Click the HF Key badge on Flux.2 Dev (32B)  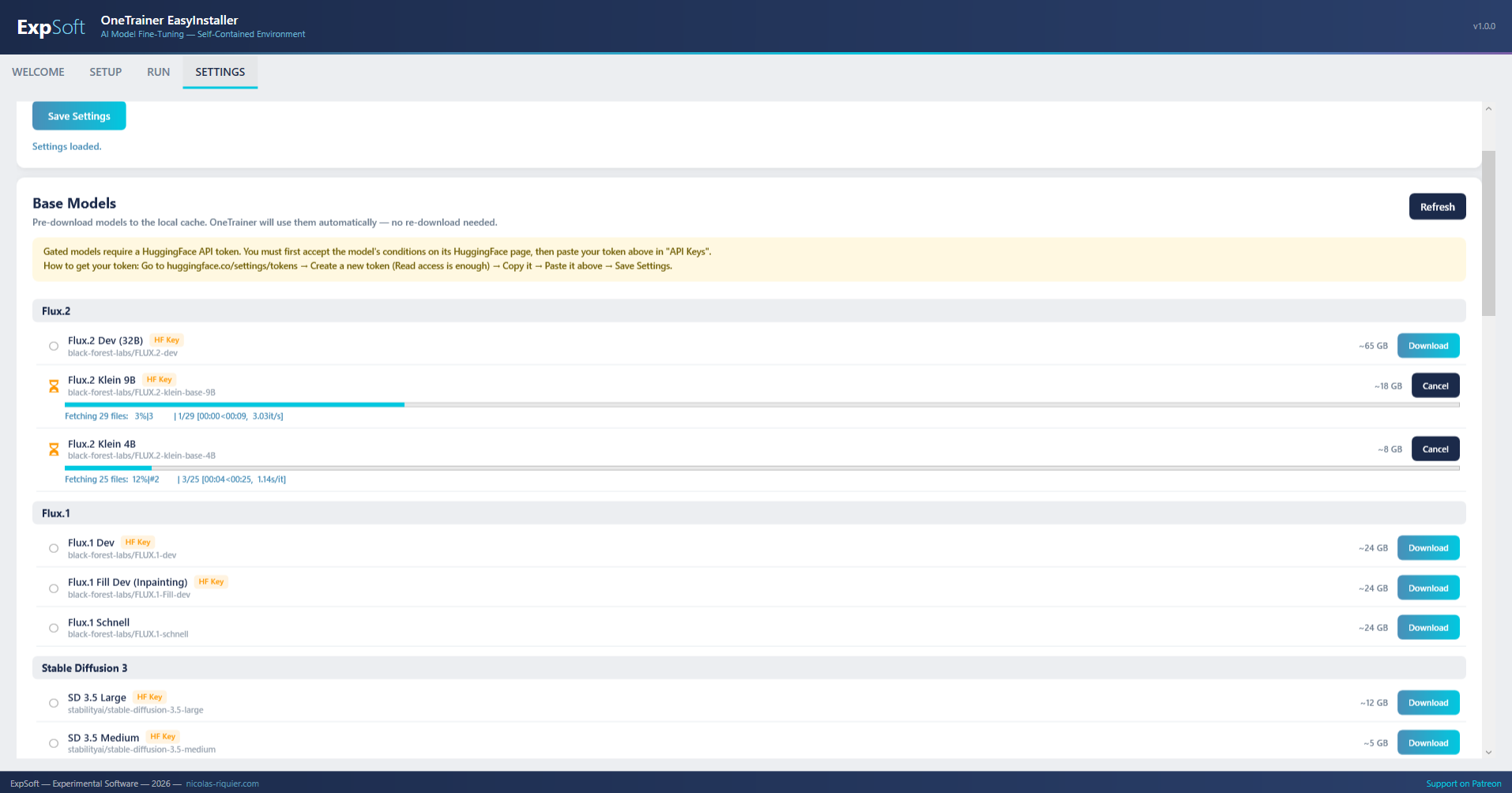167,340
